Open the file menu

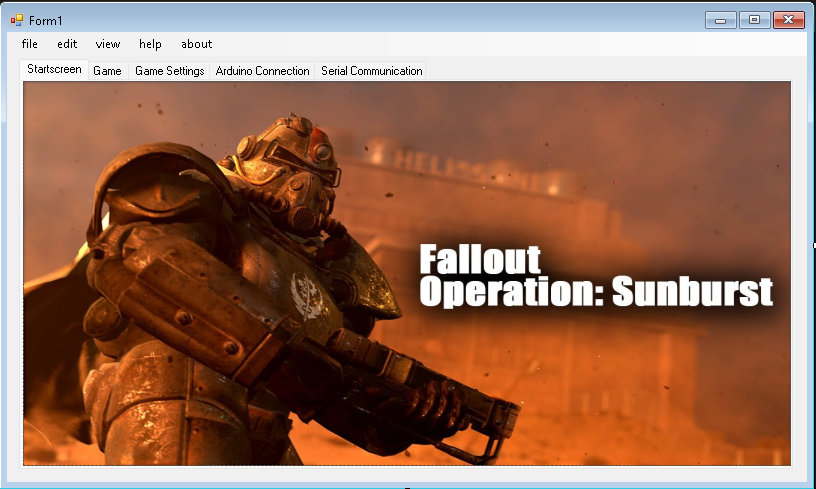pos(30,44)
